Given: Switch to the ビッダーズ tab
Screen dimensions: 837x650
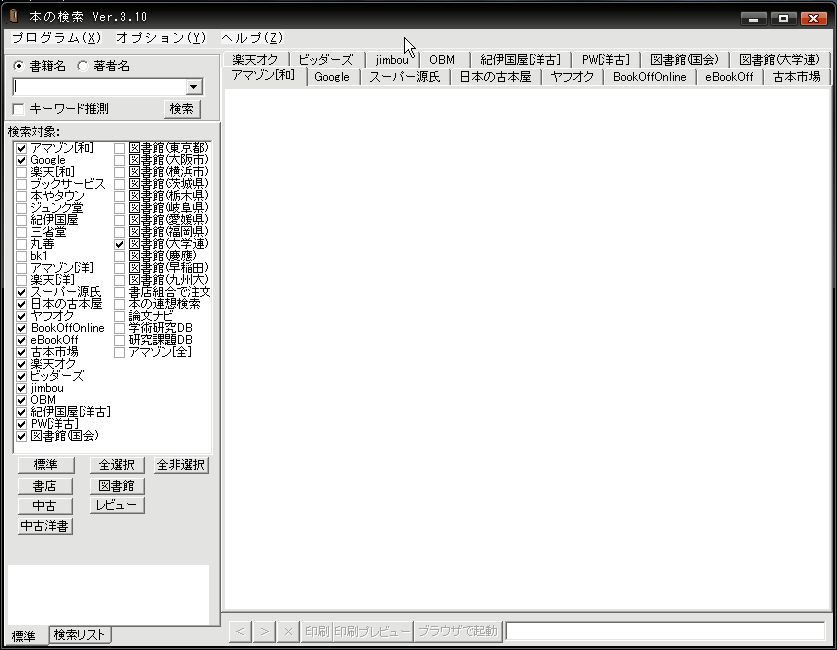Looking at the screenshot, I should 326,60.
